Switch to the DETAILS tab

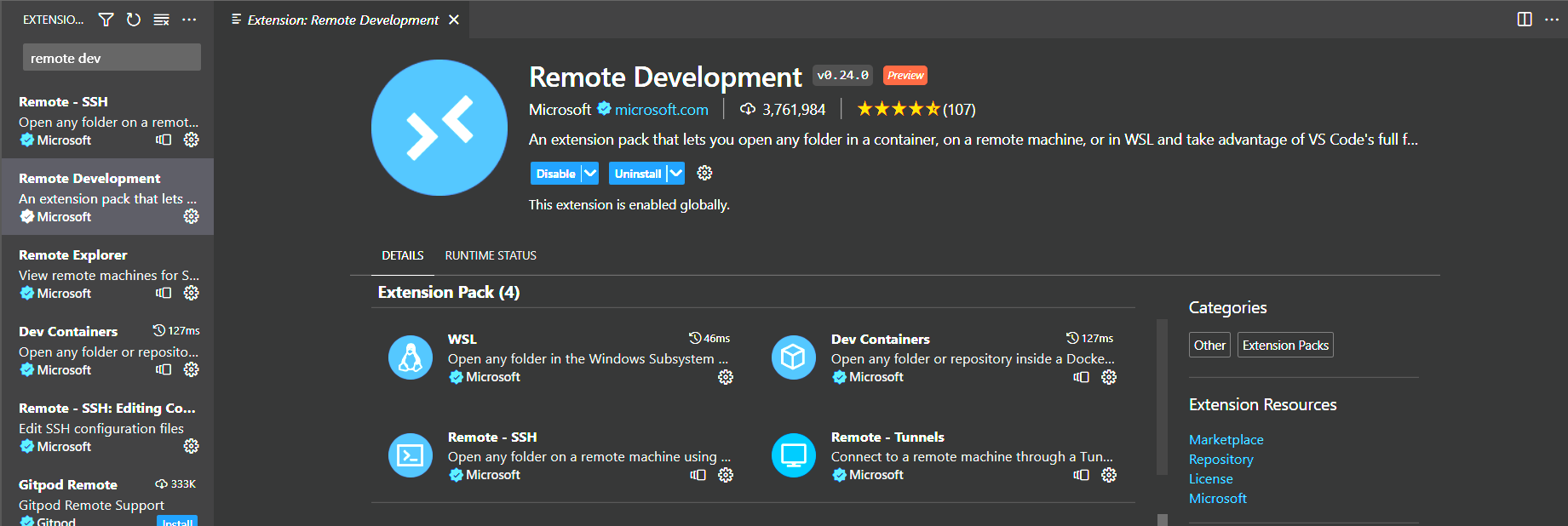[x=403, y=255]
